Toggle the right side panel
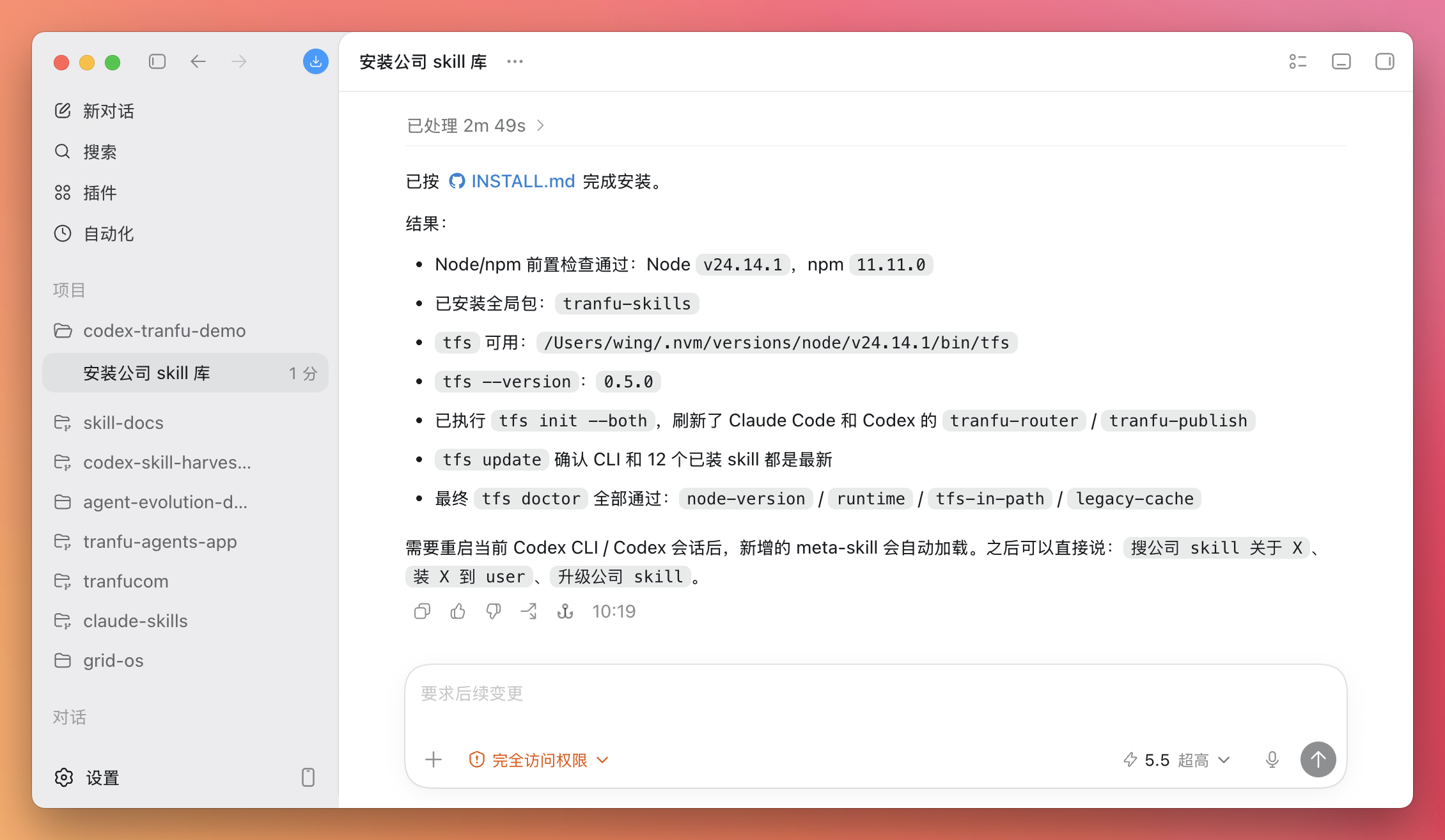The width and height of the screenshot is (1445, 840). (1385, 61)
